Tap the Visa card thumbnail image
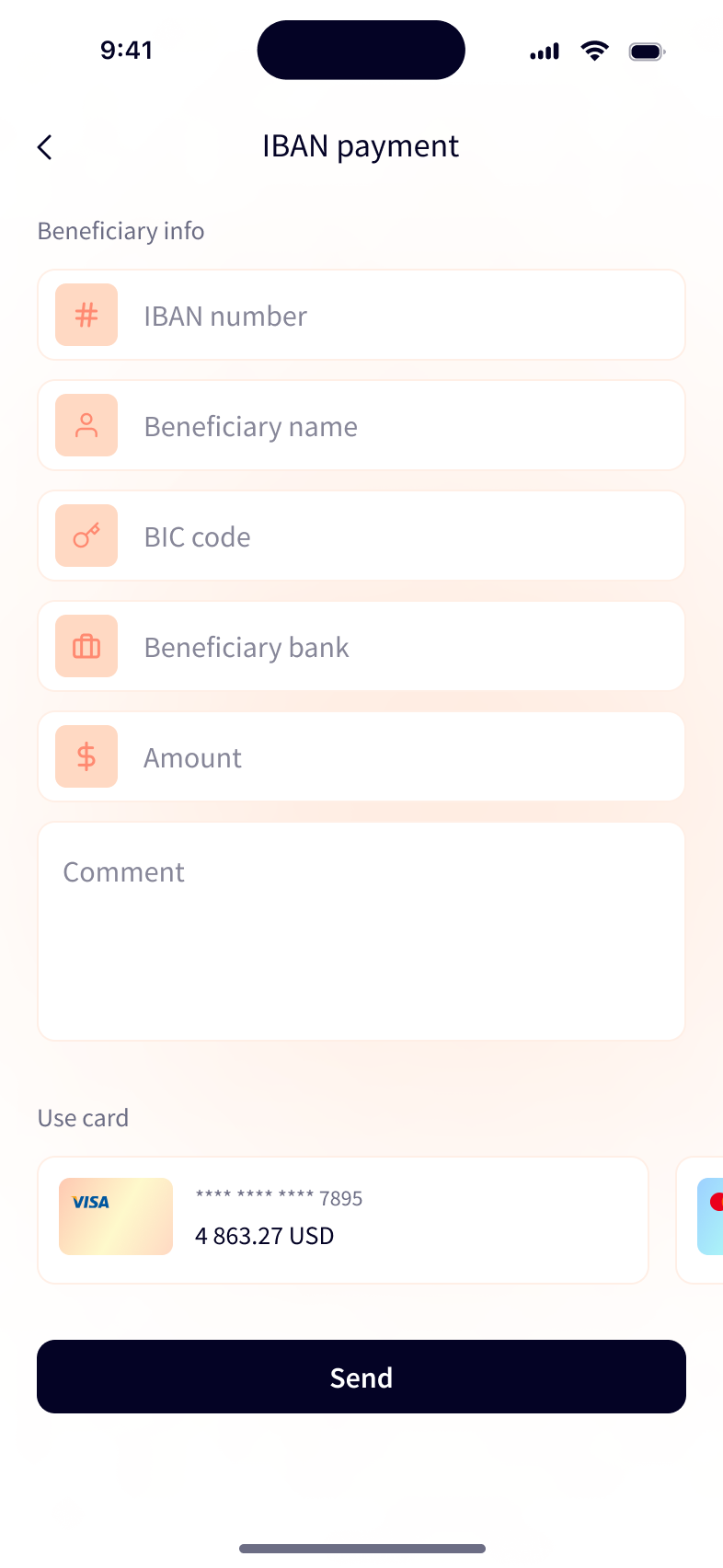This screenshot has height=1568, width=723. (116, 1216)
